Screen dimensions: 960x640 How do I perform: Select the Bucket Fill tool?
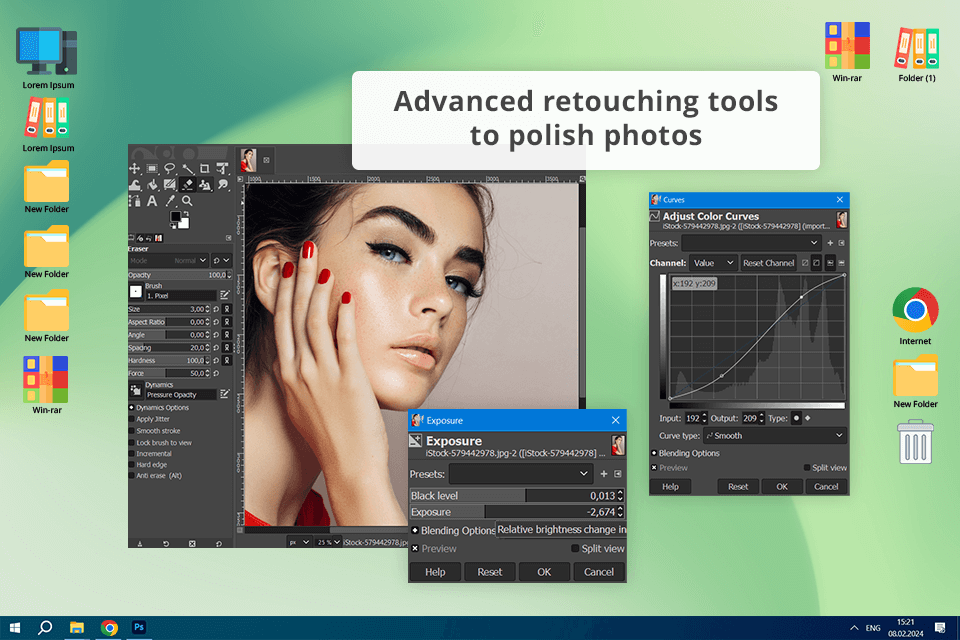(152, 184)
